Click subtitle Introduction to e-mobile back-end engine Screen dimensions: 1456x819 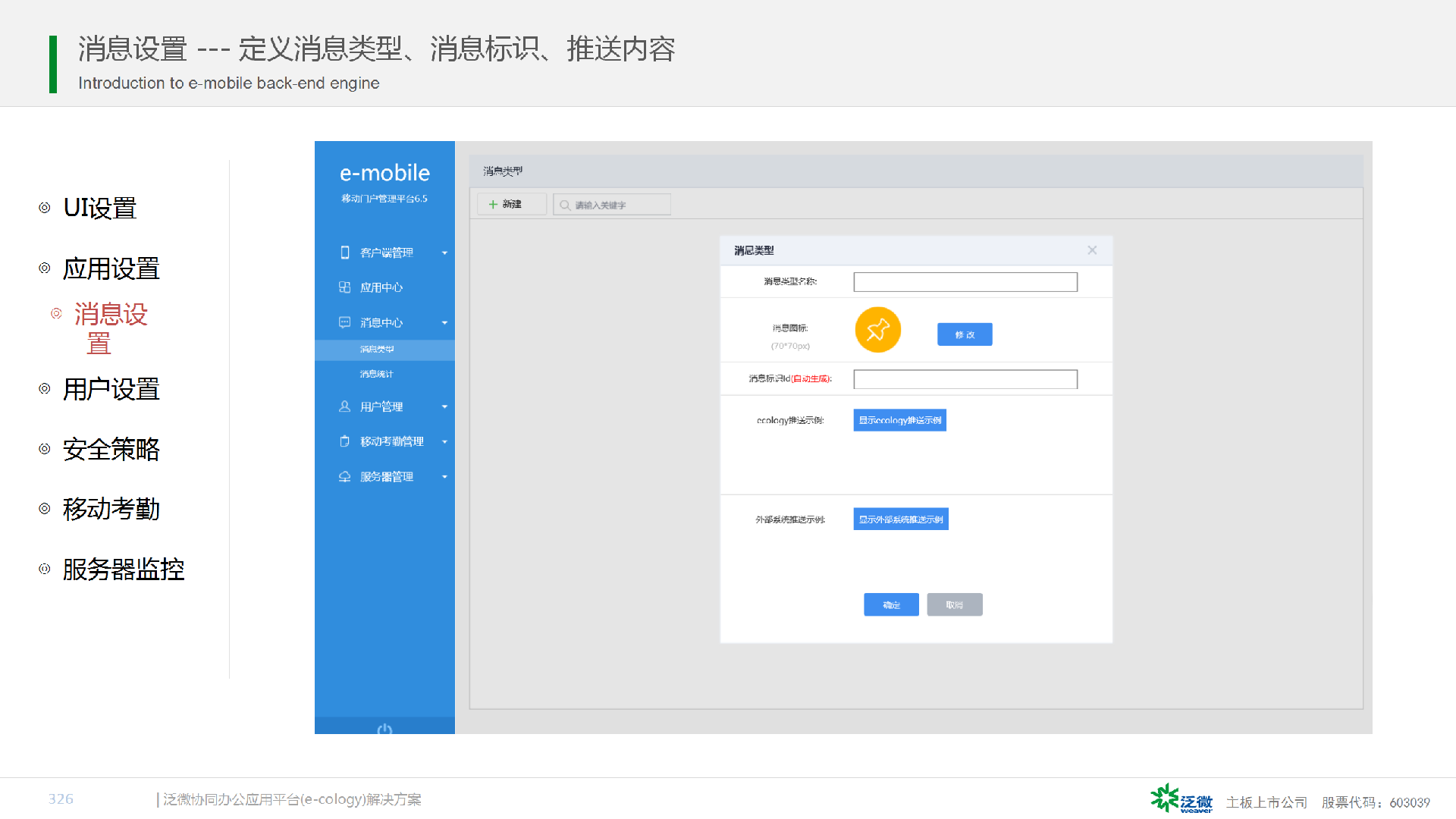[229, 83]
